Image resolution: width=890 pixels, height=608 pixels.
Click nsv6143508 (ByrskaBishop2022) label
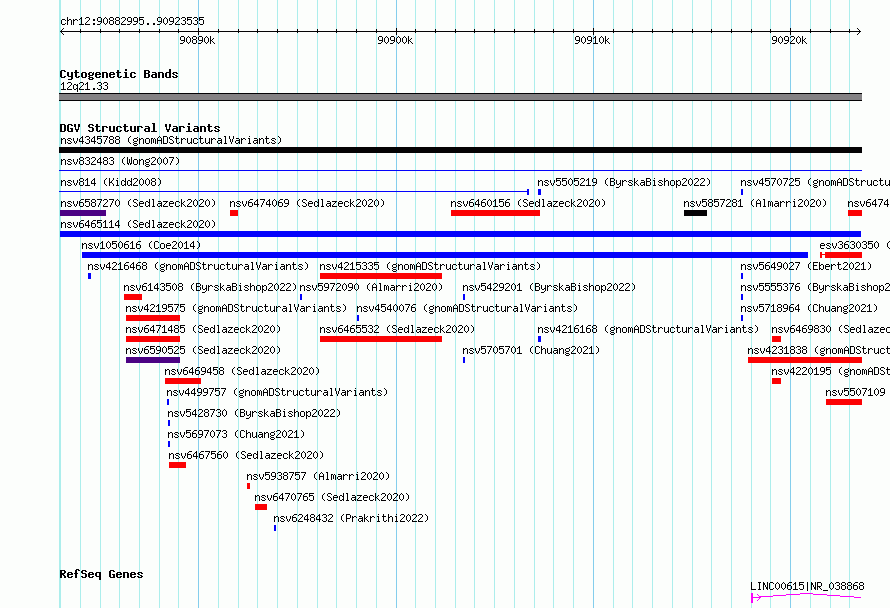coord(211,287)
